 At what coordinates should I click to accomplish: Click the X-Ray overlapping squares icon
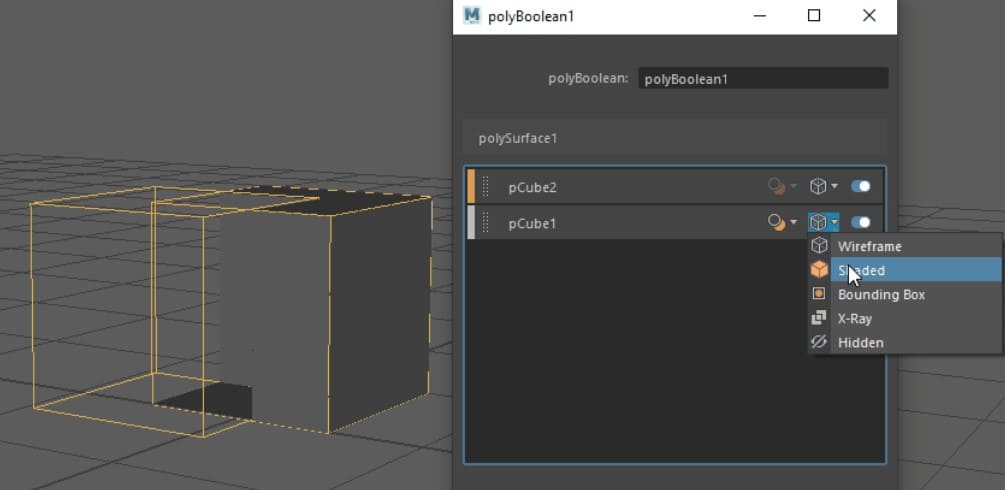(819, 318)
